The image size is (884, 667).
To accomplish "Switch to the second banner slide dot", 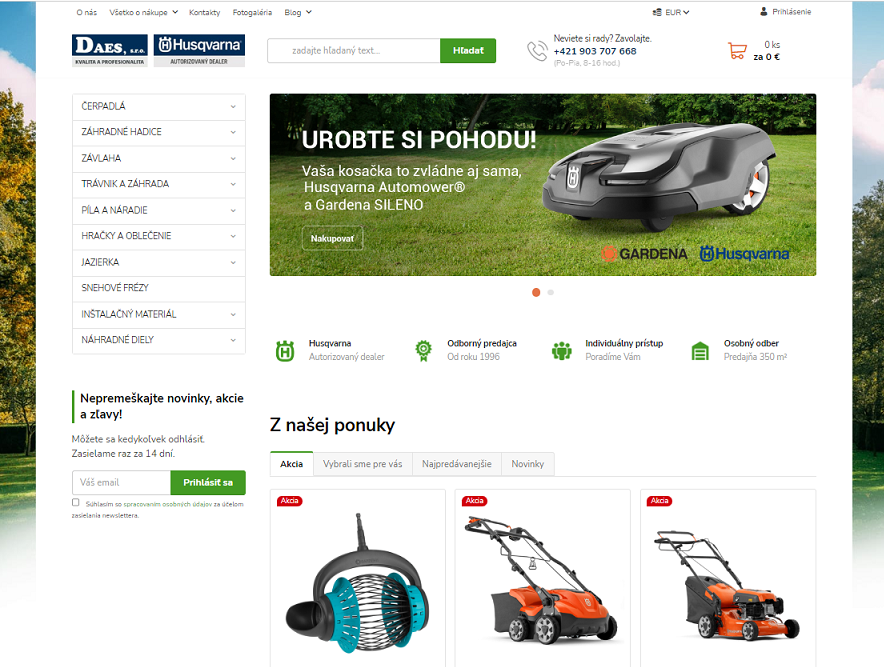I will coord(551,292).
